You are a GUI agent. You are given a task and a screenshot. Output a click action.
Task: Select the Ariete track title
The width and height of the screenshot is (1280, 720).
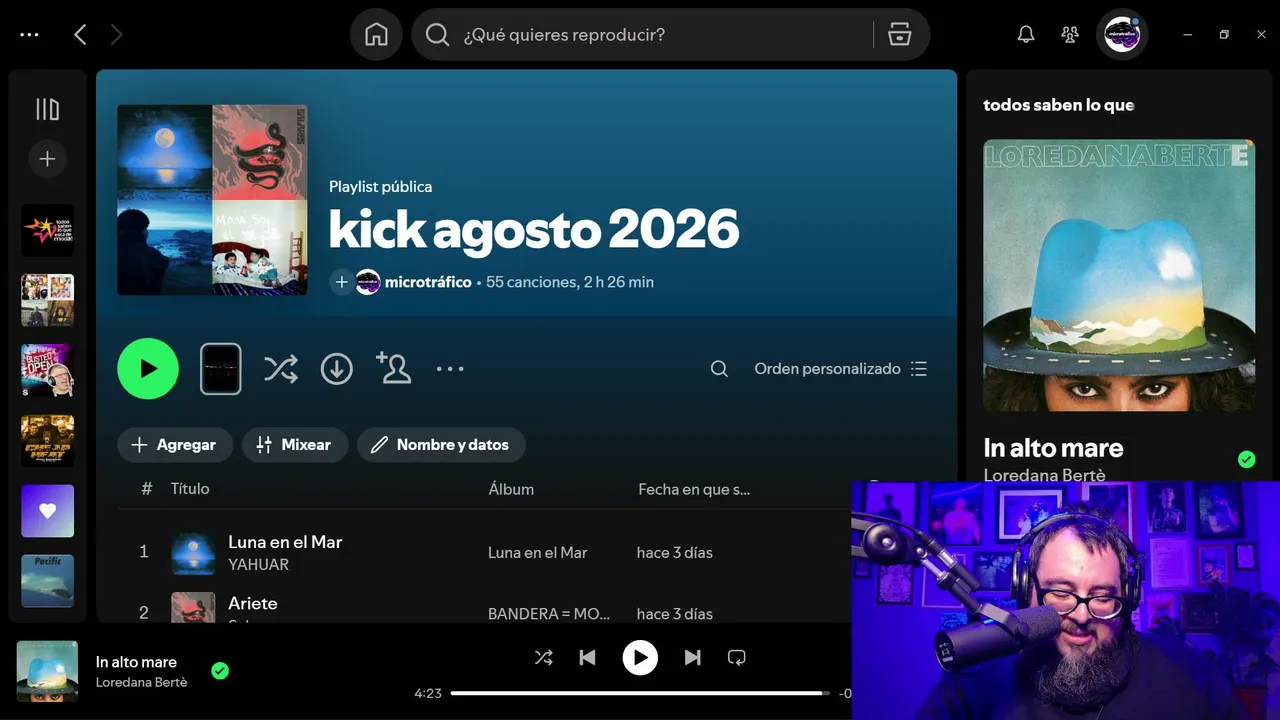tap(253, 603)
